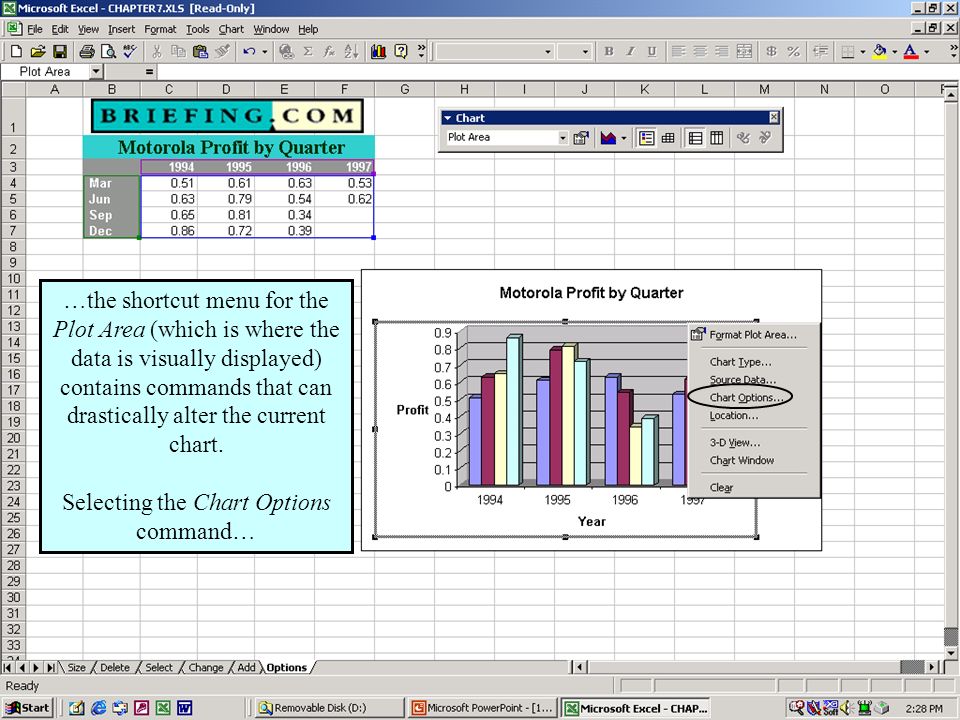Create a new workbook with New icon
Viewport: 960px width, 720px height.
pos(17,51)
